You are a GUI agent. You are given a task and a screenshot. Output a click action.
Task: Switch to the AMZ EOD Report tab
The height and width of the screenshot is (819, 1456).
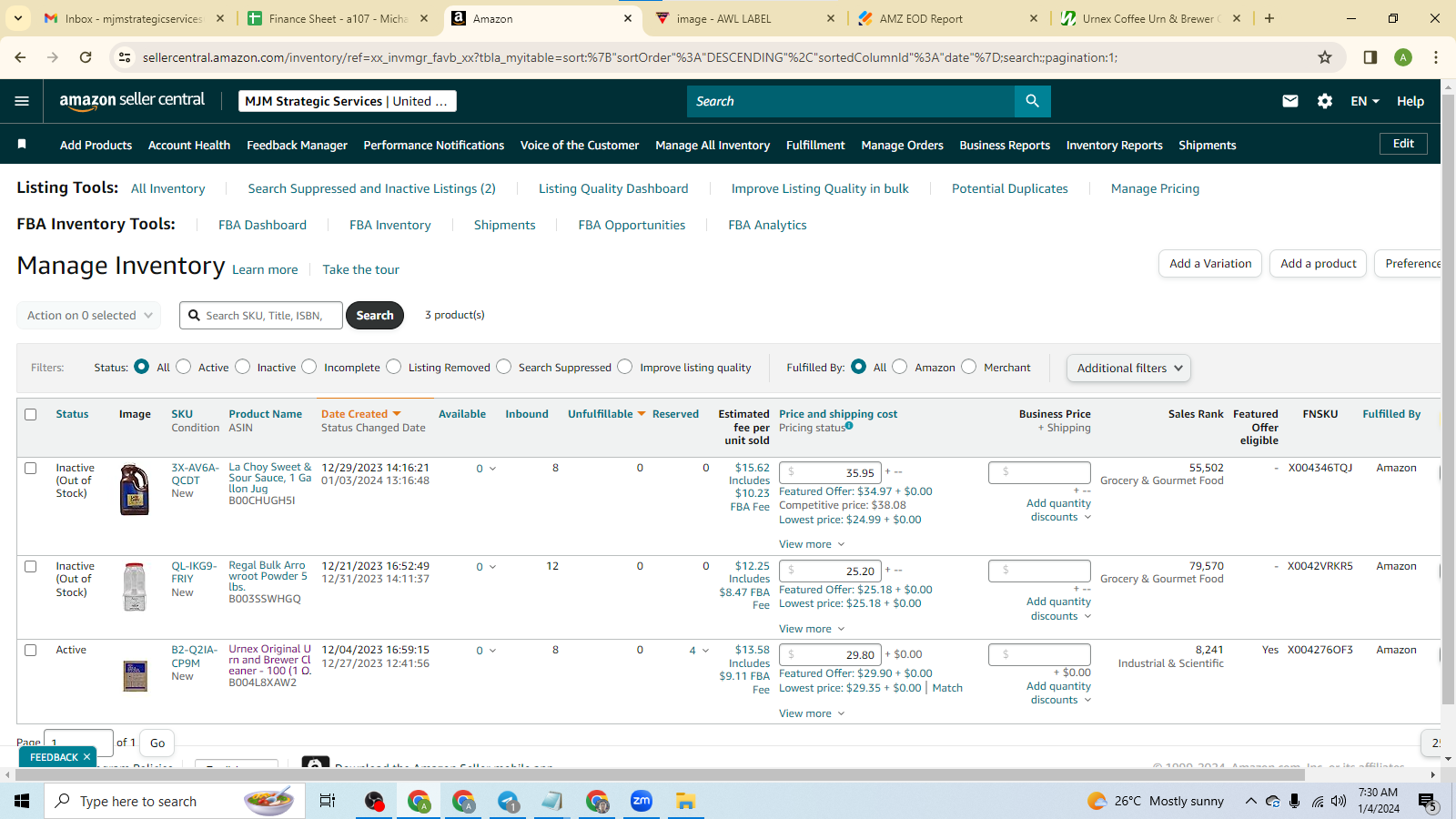tap(946, 18)
